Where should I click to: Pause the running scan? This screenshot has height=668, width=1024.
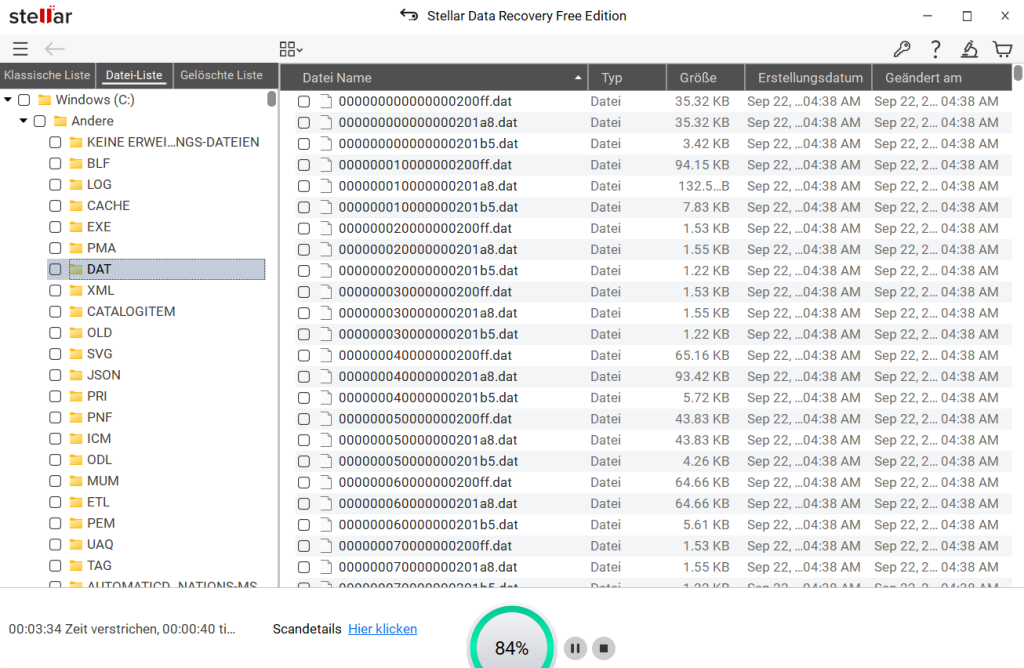(x=575, y=648)
